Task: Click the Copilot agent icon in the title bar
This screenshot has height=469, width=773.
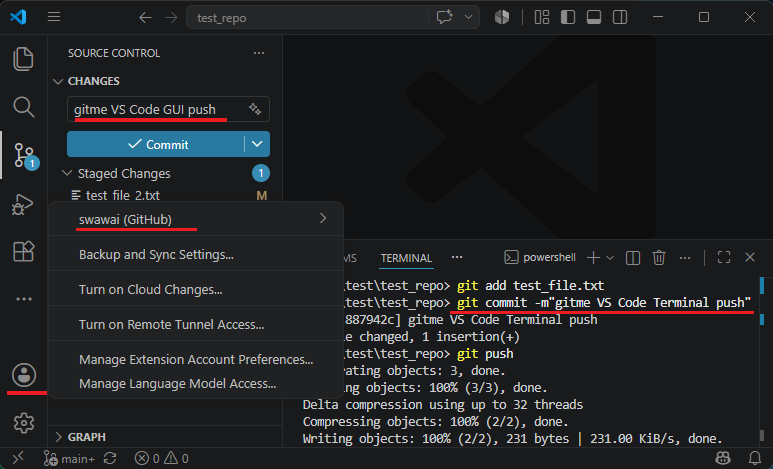Action: tap(502, 17)
